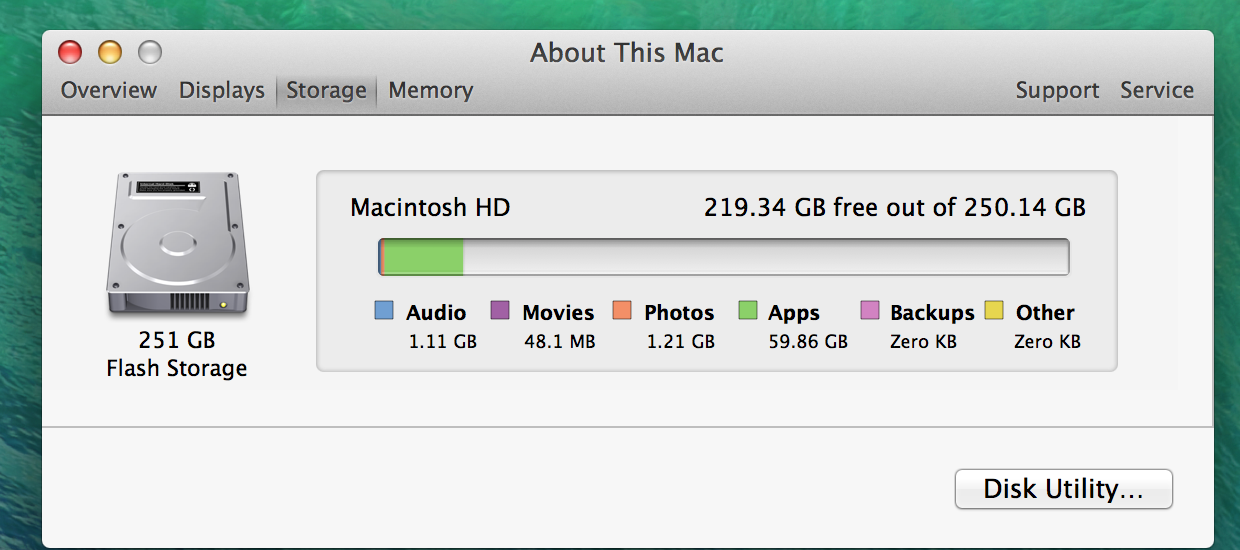The image size is (1240, 550).
Task: Close the About This Mac window
Action: click(x=70, y=52)
